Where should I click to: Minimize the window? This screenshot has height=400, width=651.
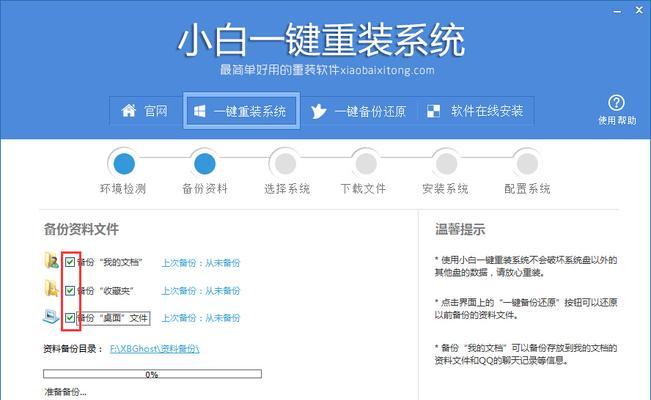[618, 11]
